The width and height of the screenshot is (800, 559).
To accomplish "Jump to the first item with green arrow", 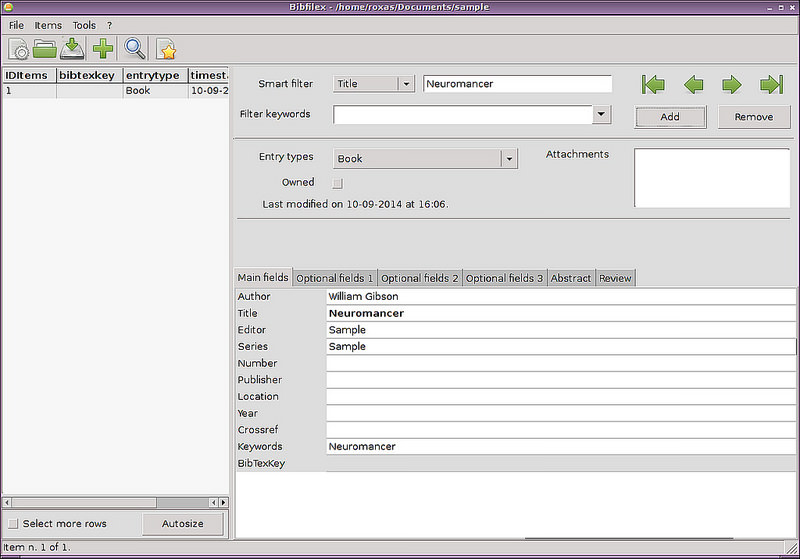I will [x=653, y=84].
